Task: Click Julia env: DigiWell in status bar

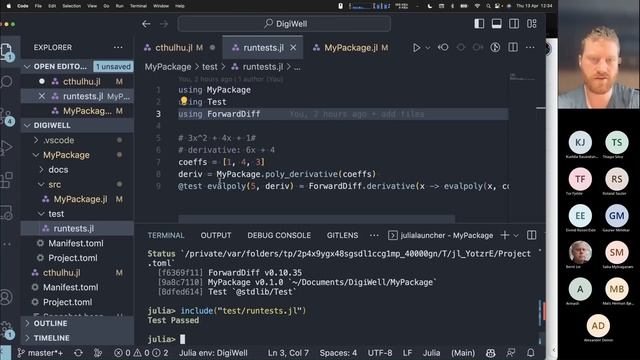Action: tap(213, 353)
